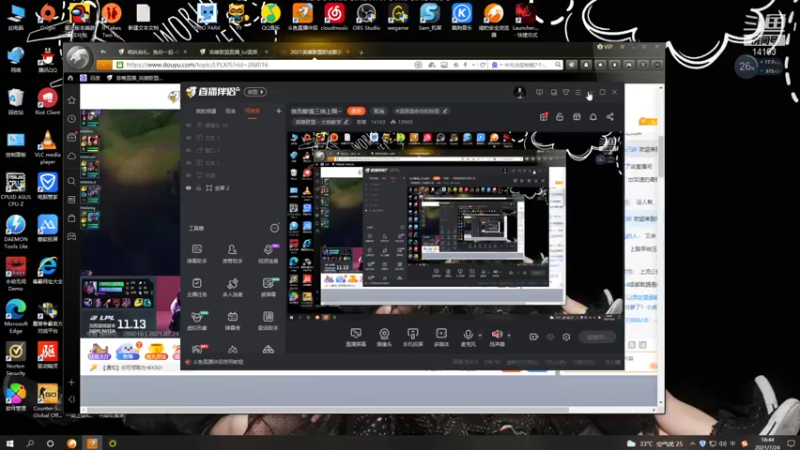Open the 弹幕助手 tool in toolbox
This screenshot has height=450, width=800.
[197, 253]
